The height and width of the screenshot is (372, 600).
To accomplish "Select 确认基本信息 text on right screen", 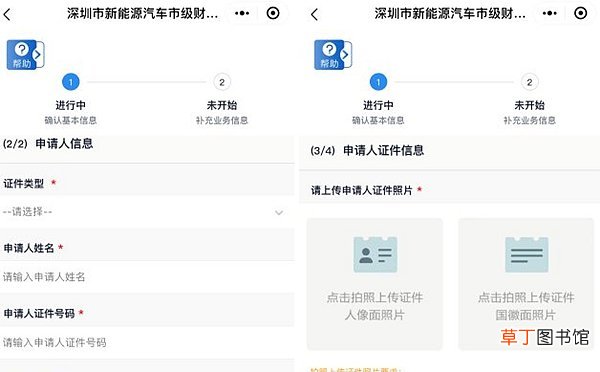I will tap(378, 120).
